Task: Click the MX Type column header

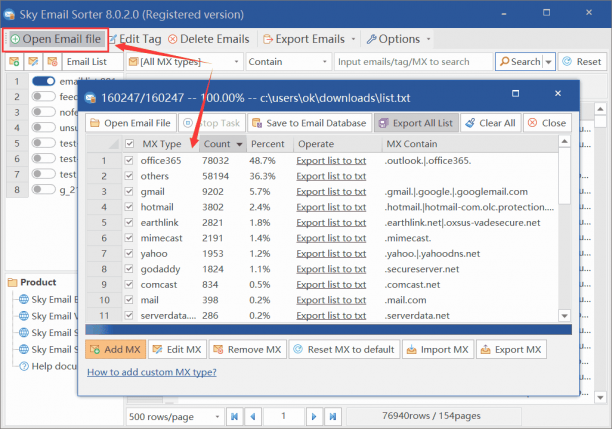Action: pyautogui.click(x=162, y=144)
